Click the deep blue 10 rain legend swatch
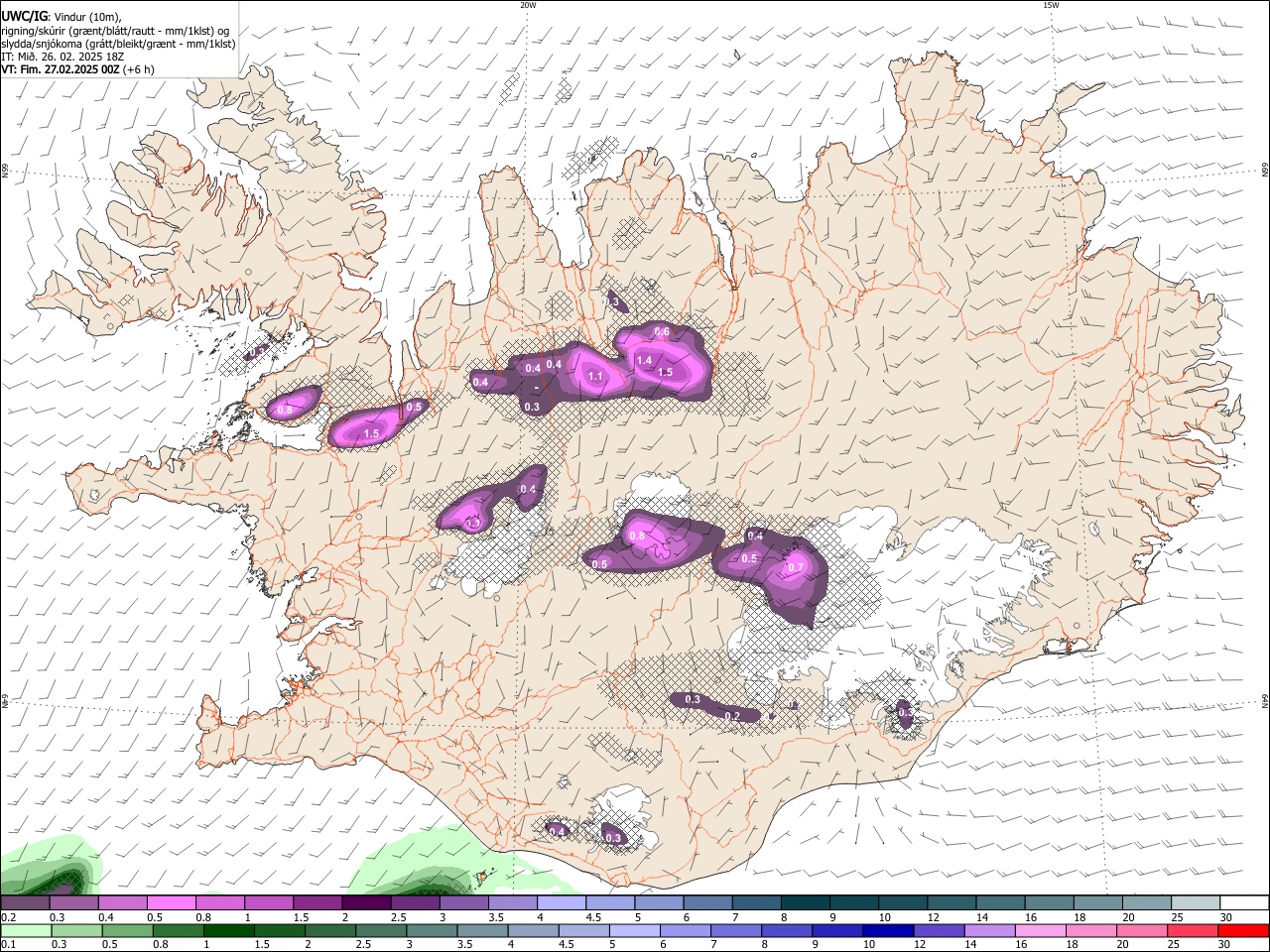 pos(888,931)
